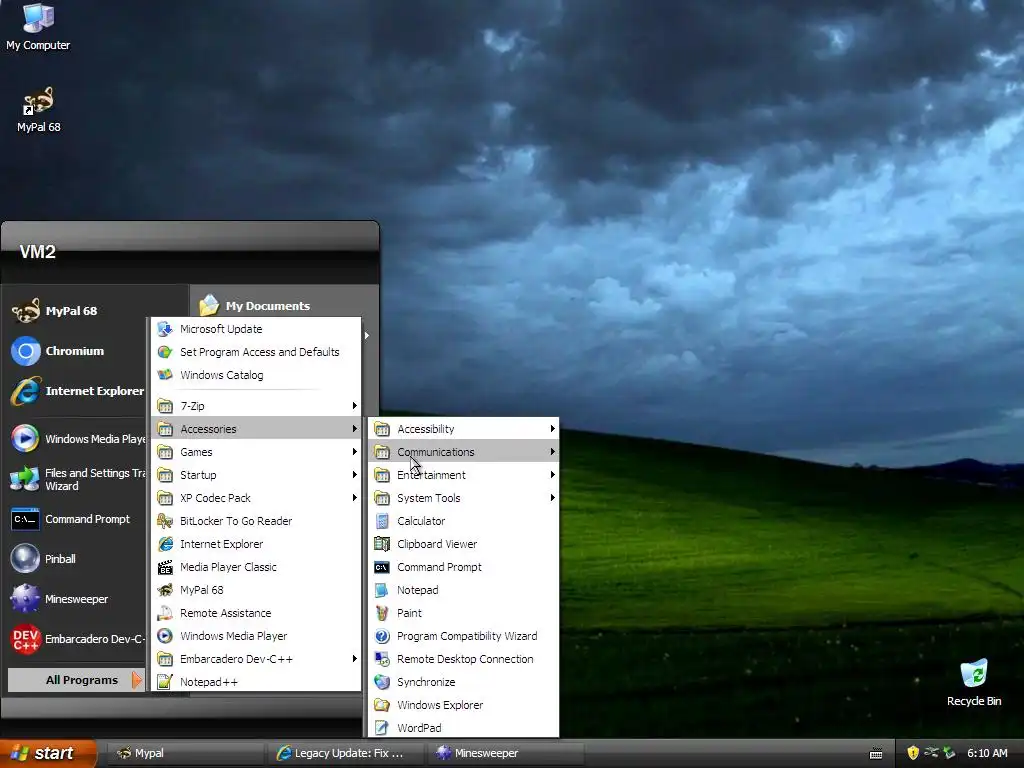This screenshot has width=1024, height=768.
Task: Expand the Embarcadero Dev-C++ program folder
Action: point(256,659)
